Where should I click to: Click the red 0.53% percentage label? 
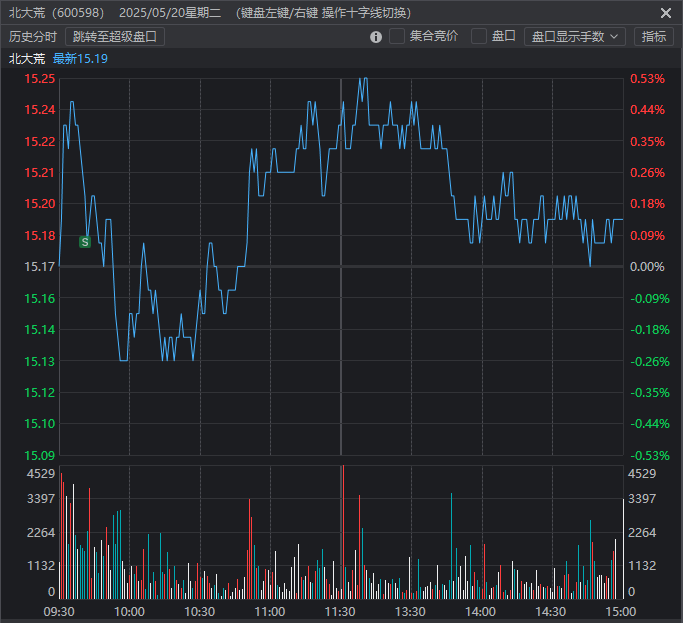648,79
